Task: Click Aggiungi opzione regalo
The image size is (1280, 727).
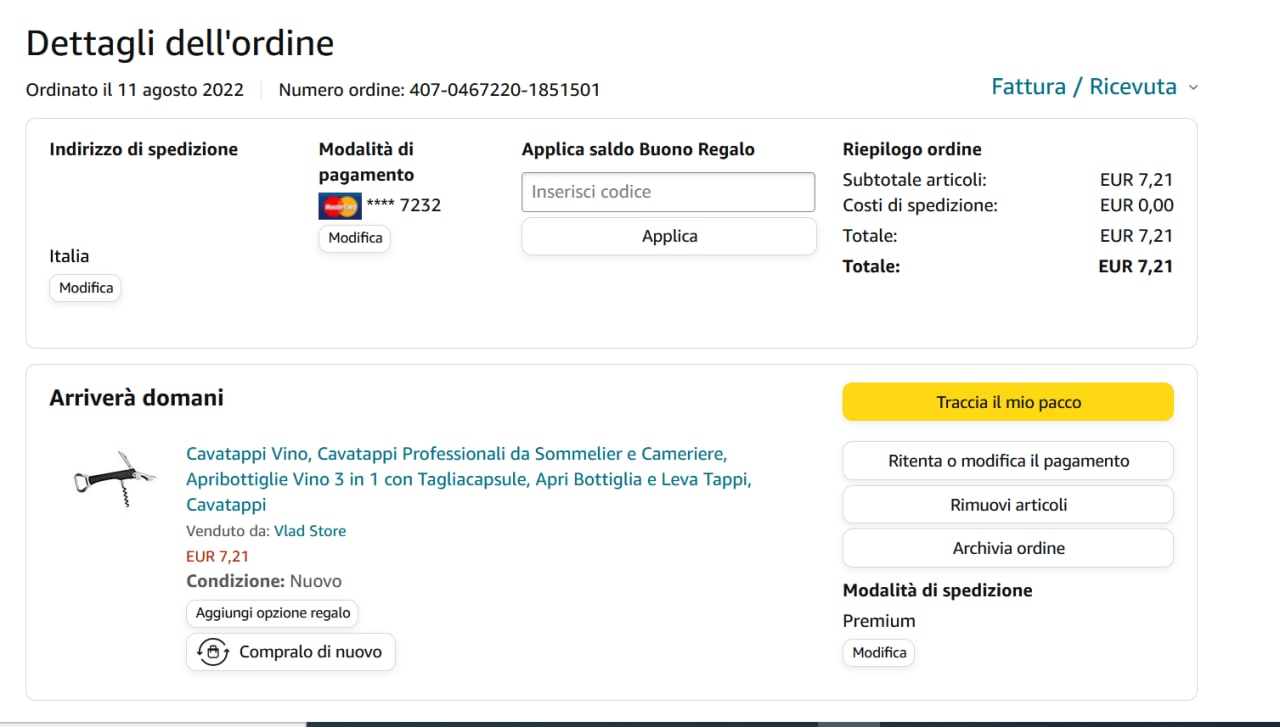Action: coord(273,613)
